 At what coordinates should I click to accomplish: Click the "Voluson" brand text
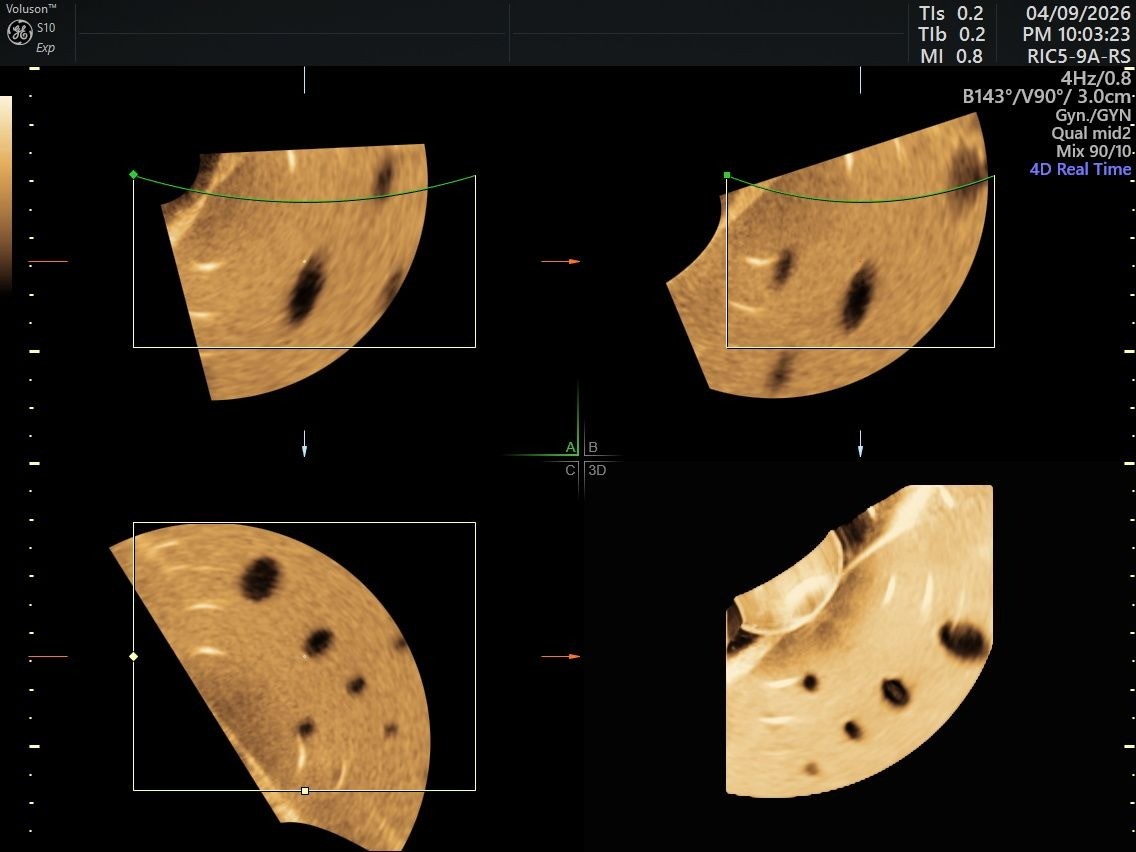[30, 9]
